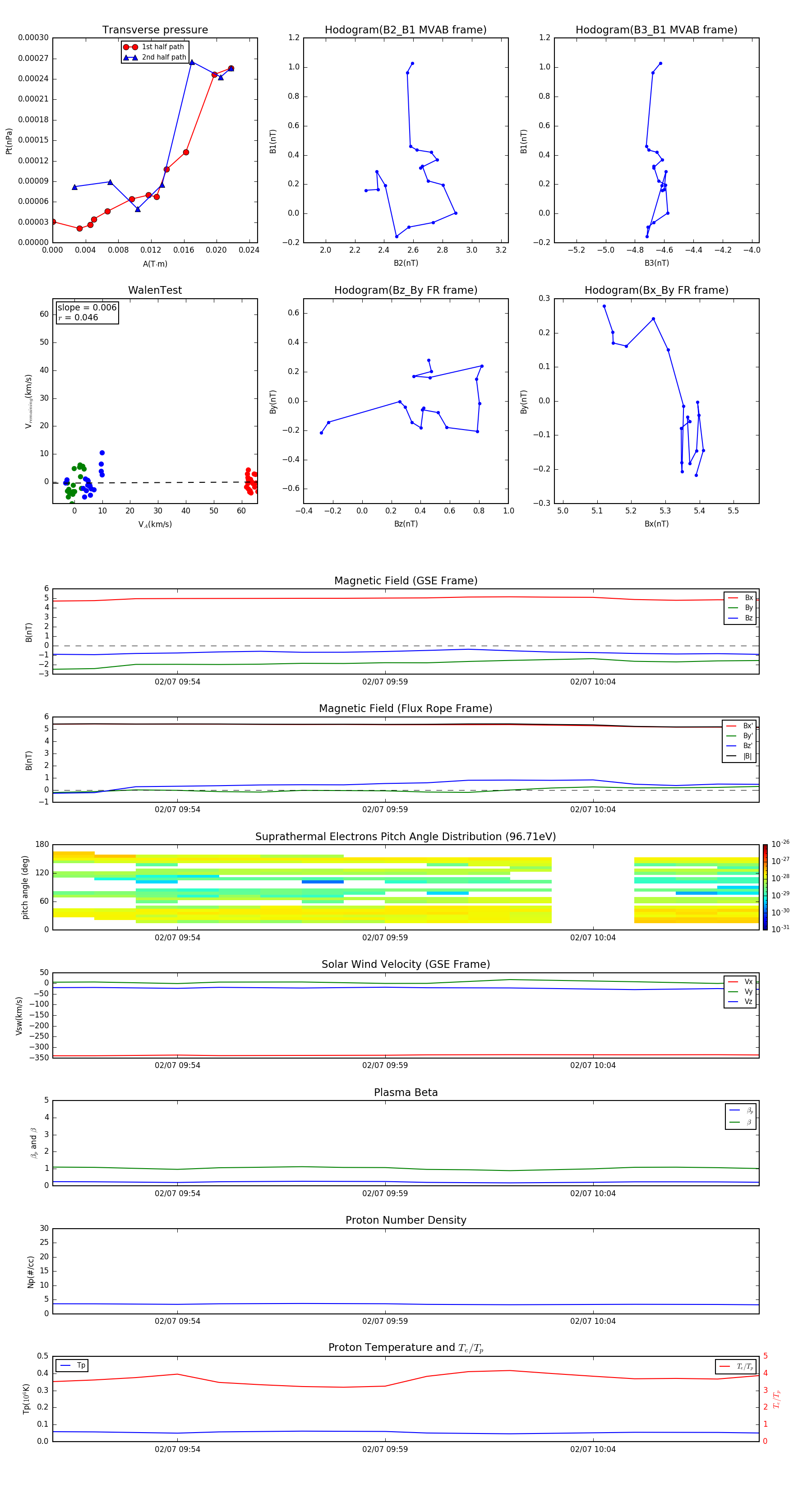Select the "2nd half path" legend entry
Image resolution: width=812 pixels, height=1489 pixels.
(x=154, y=57)
